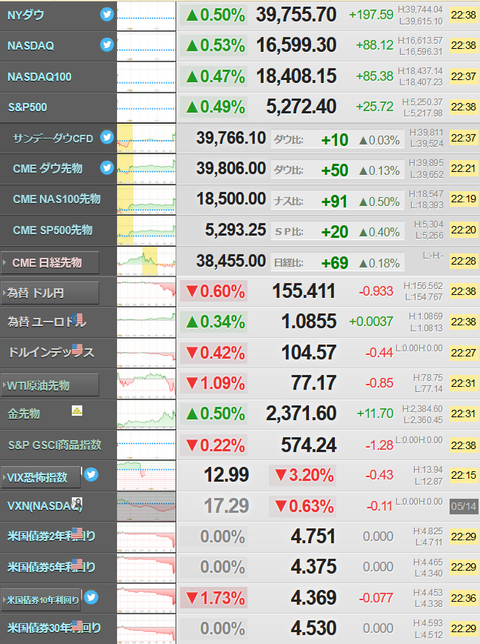Click the CME ダウ先物 price 39,806.00
The height and width of the screenshot is (644, 480).
pyautogui.click(x=231, y=168)
